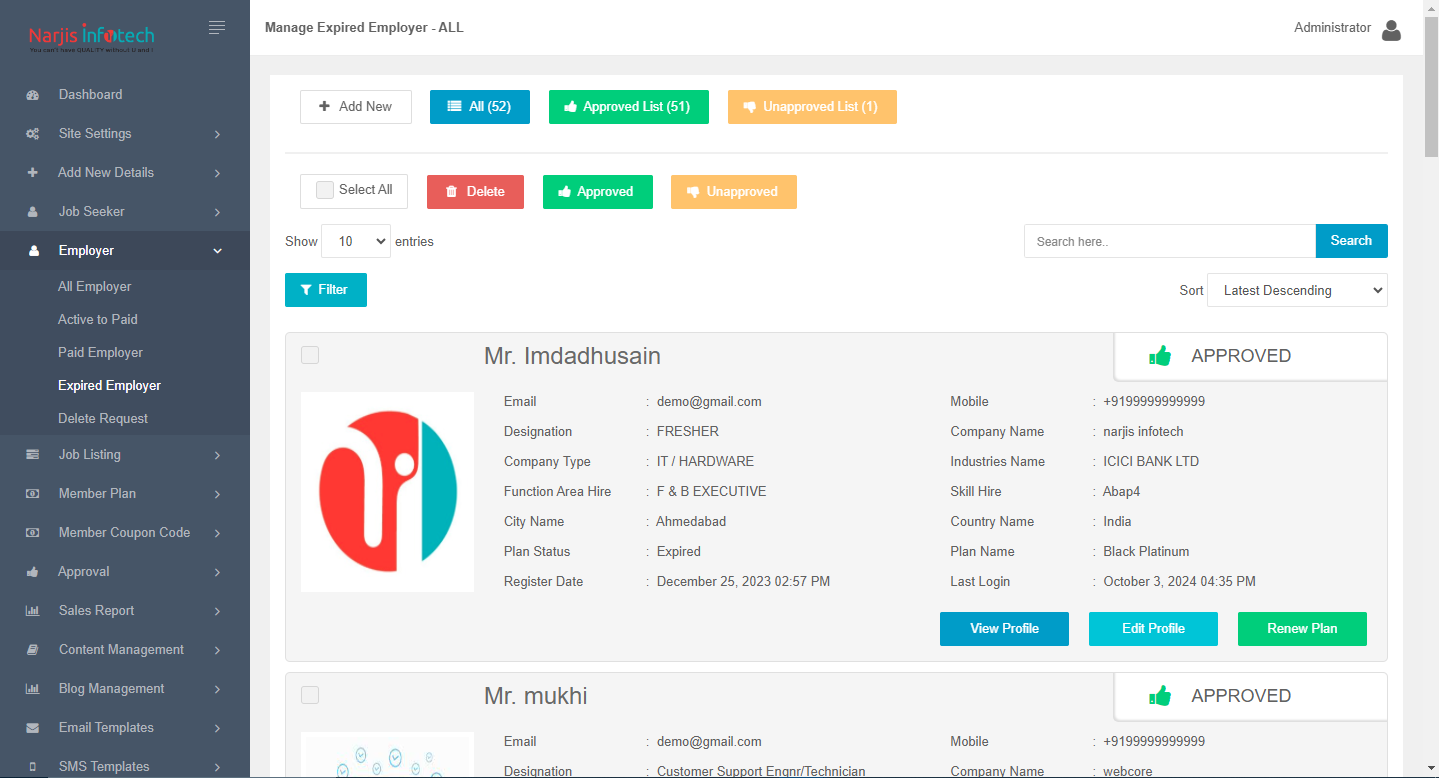Click the Add New button
The height and width of the screenshot is (778, 1439).
click(356, 107)
